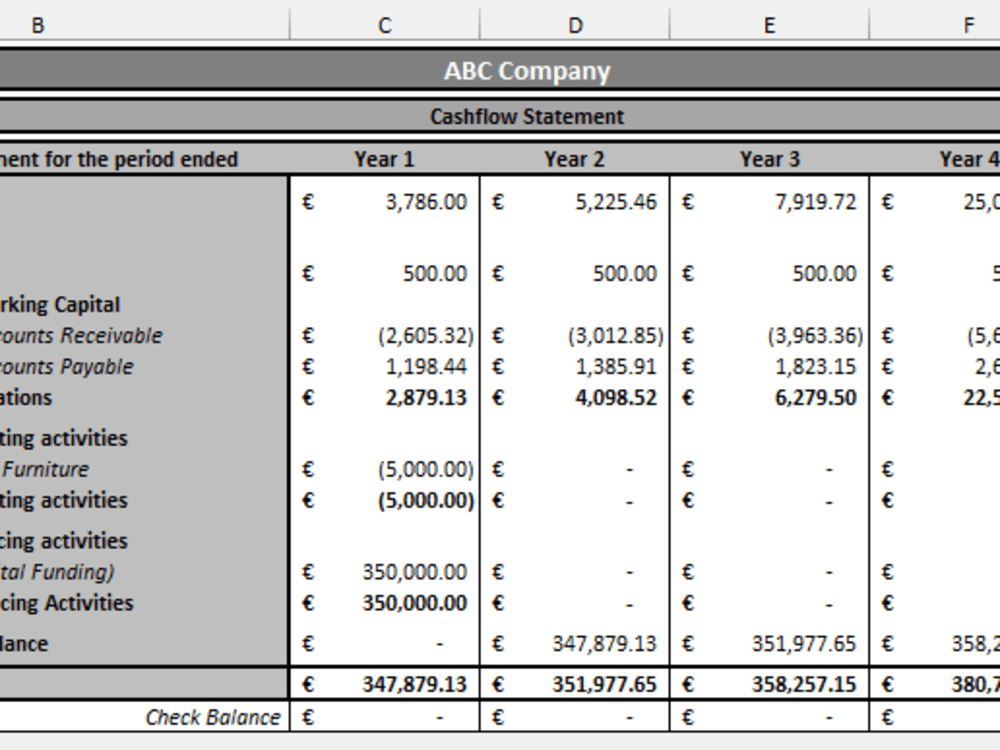
Task: Click the Accounts Payable row label
Action: pyautogui.click(x=66, y=367)
